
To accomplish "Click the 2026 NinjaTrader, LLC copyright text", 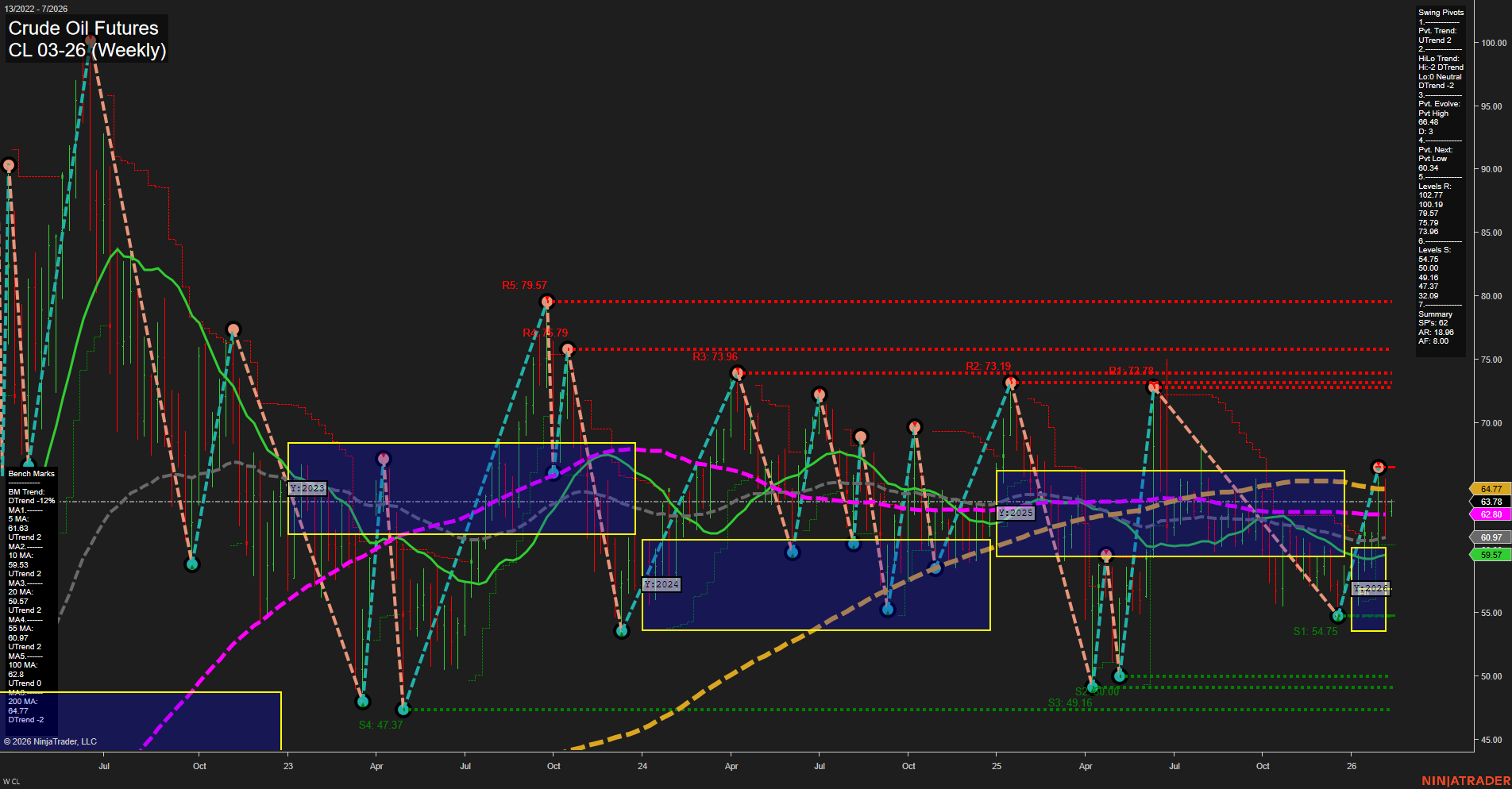I will pyautogui.click(x=51, y=741).
